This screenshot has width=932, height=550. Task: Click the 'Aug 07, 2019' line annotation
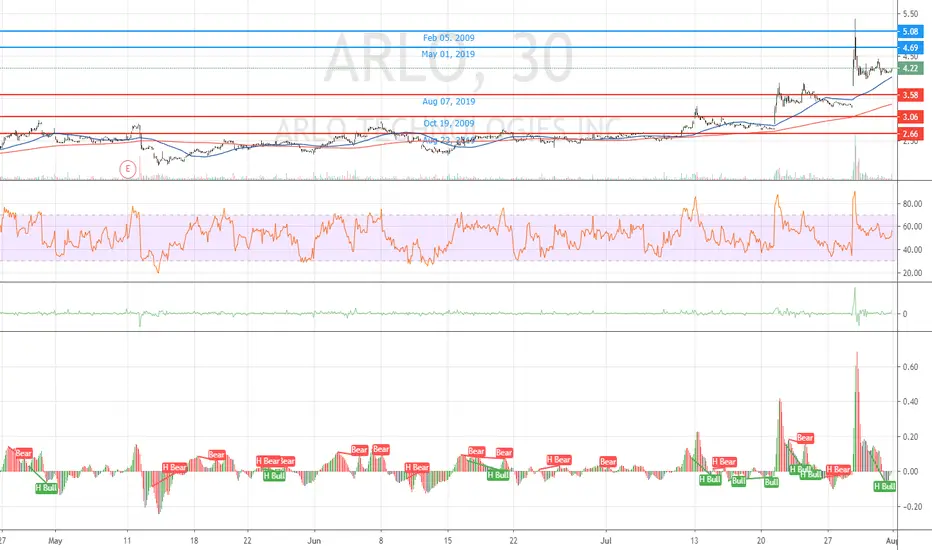[x=449, y=102]
